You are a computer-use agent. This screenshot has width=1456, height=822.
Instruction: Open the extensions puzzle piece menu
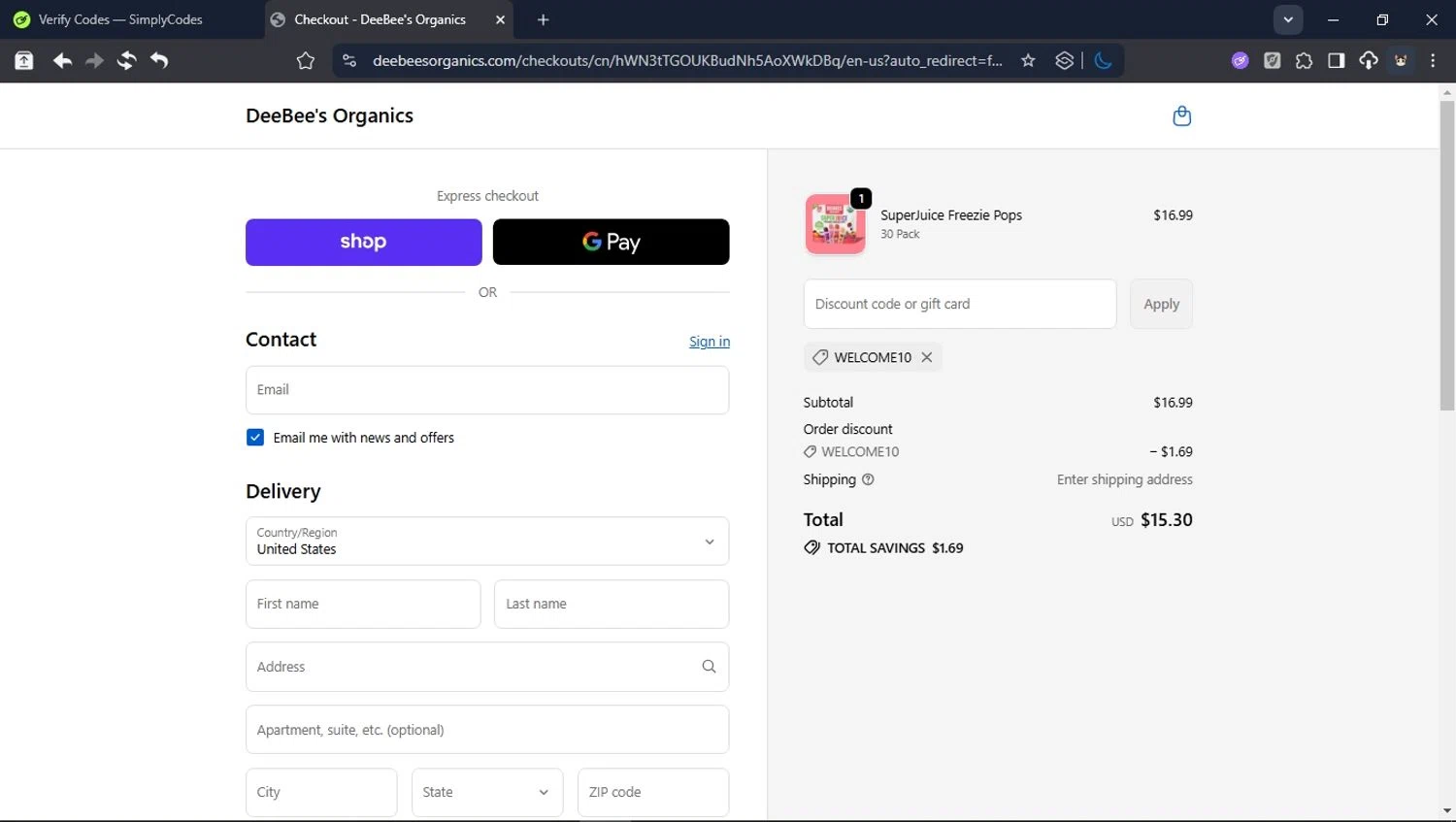pyautogui.click(x=1304, y=61)
